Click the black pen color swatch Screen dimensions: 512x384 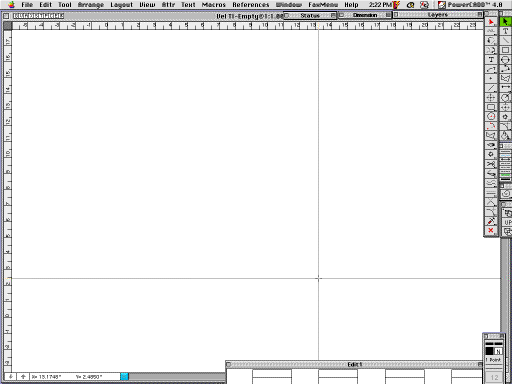pos(489,351)
